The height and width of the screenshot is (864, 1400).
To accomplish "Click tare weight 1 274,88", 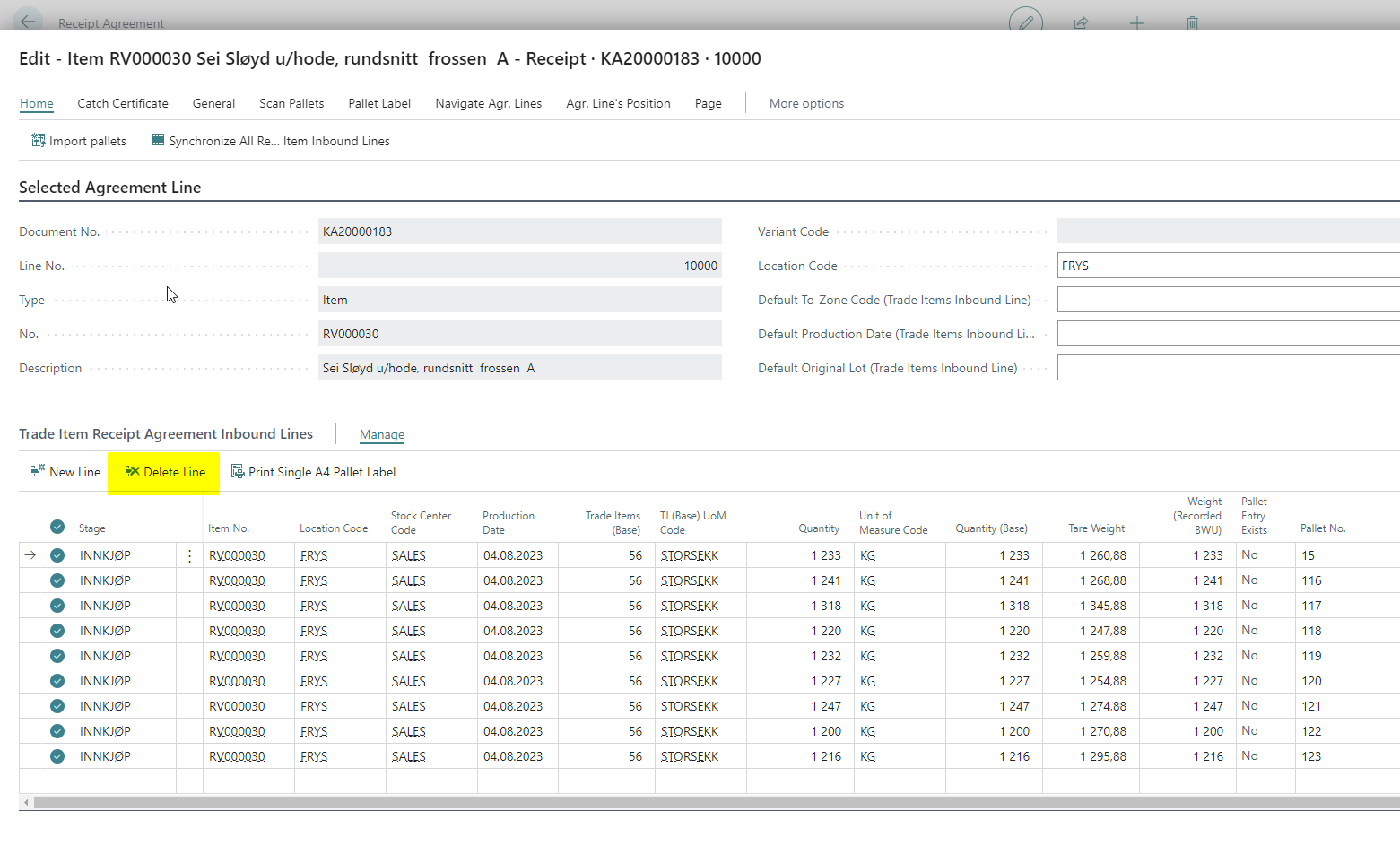I will [x=1103, y=706].
